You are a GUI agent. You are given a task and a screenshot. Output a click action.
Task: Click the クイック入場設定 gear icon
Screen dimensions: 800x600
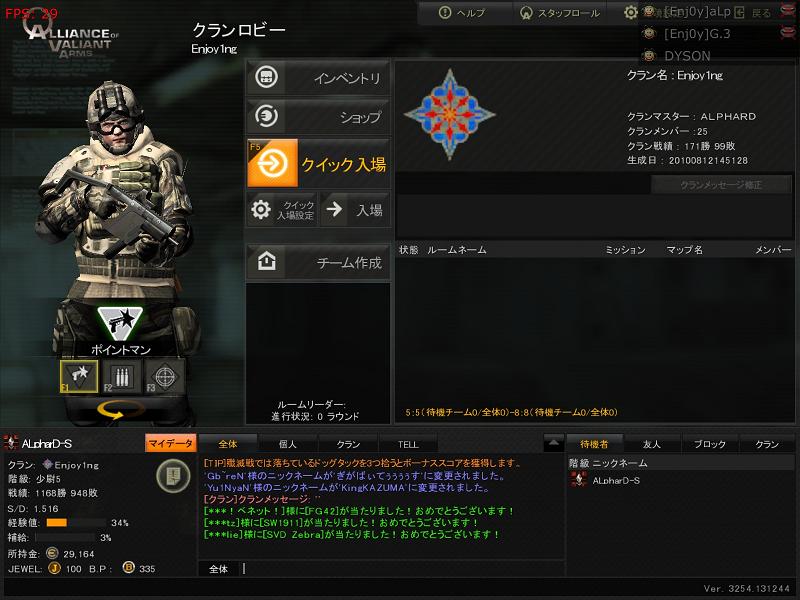click(x=261, y=209)
